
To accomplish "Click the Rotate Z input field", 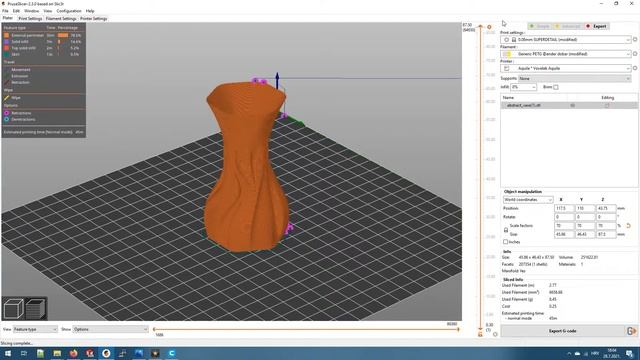I will (x=606, y=217).
